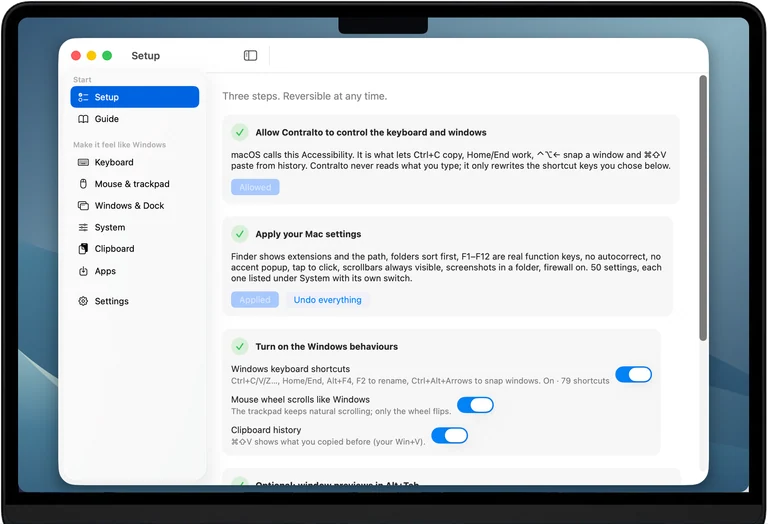Click the Applied button
The width and height of the screenshot is (768, 524).
pos(255,300)
